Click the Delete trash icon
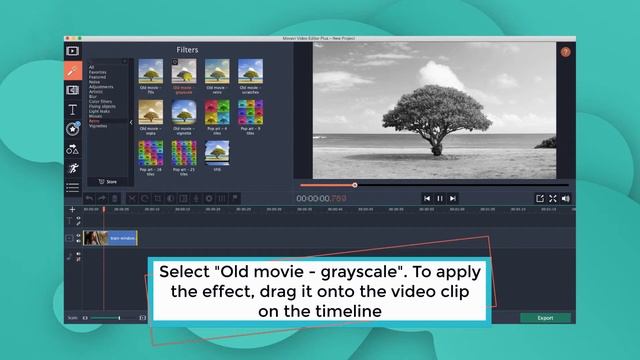 115,198
